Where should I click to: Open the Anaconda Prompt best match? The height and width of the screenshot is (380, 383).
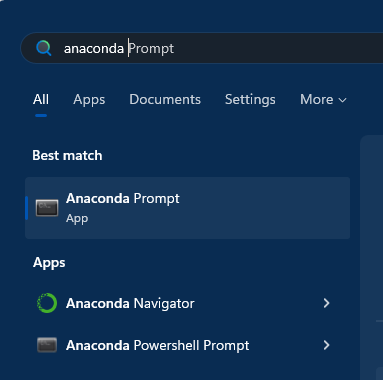pyautogui.click(x=188, y=208)
